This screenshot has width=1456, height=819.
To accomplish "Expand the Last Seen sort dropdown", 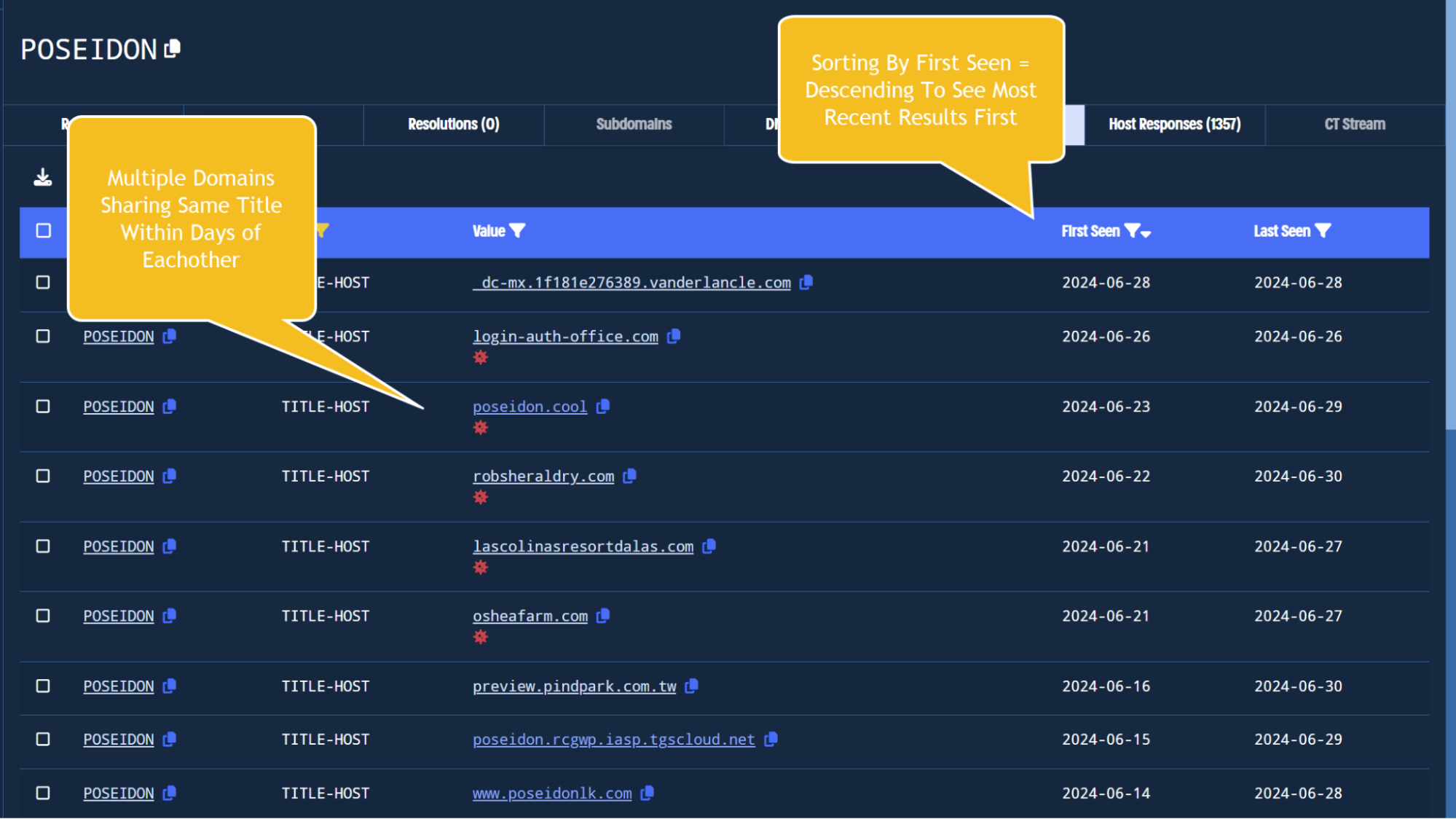I will point(1324,231).
